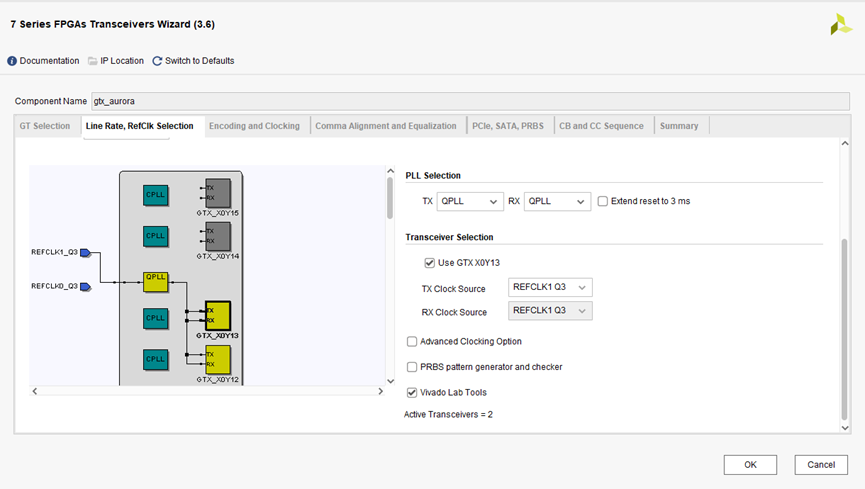The width and height of the screenshot is (865, 489).
Task: Click the Cancel button
Action: pos(821,465)
